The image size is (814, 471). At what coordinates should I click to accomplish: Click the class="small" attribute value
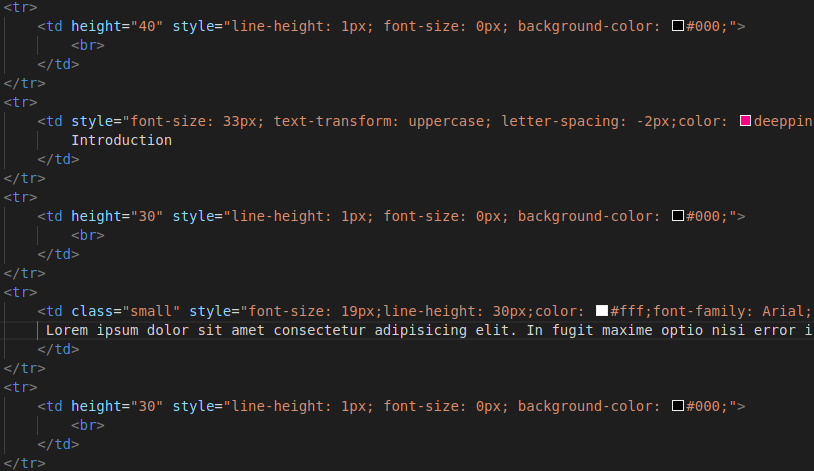pyautogui.click(x=151, y=311)
